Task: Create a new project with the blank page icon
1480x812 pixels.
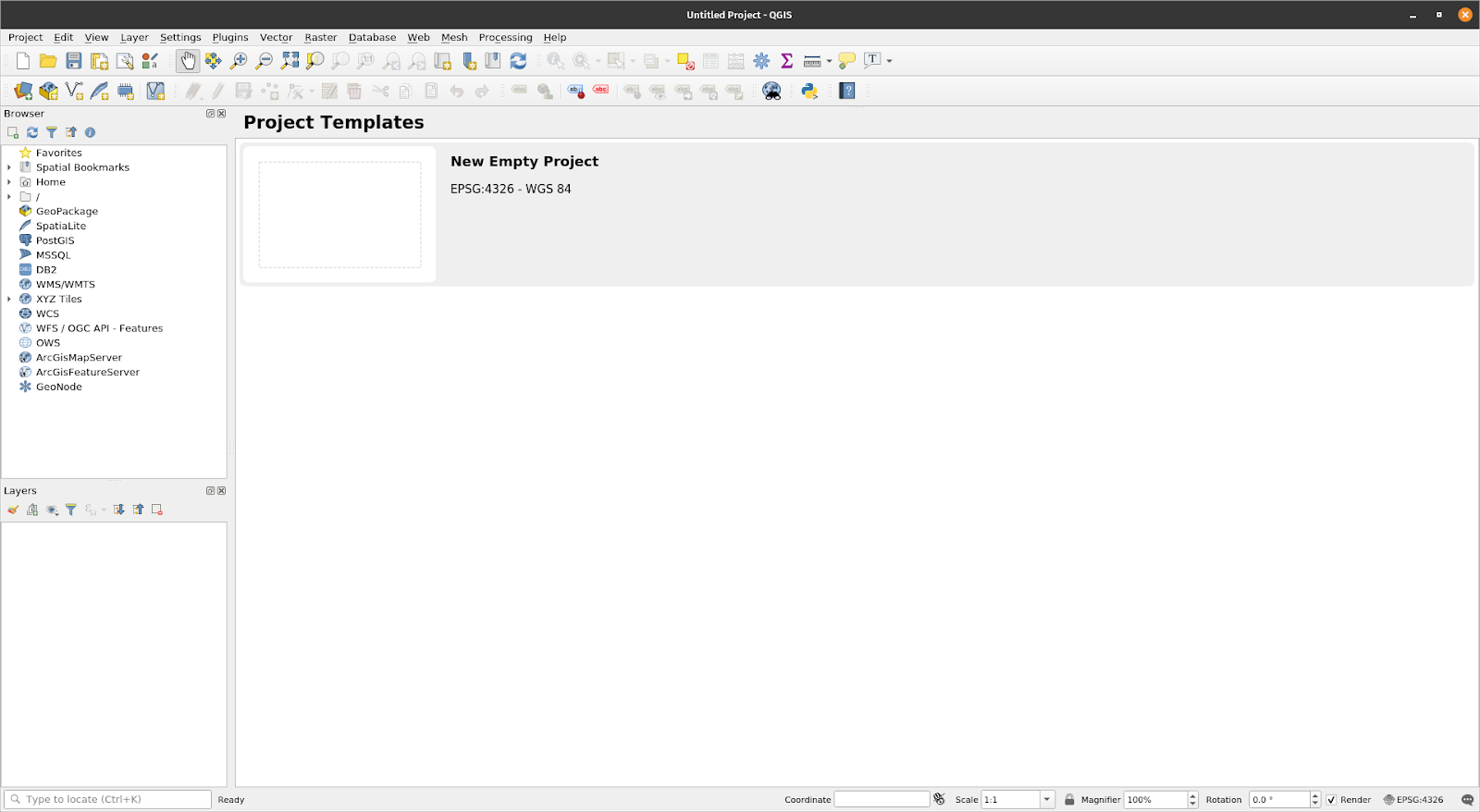Action: (23, 61)
